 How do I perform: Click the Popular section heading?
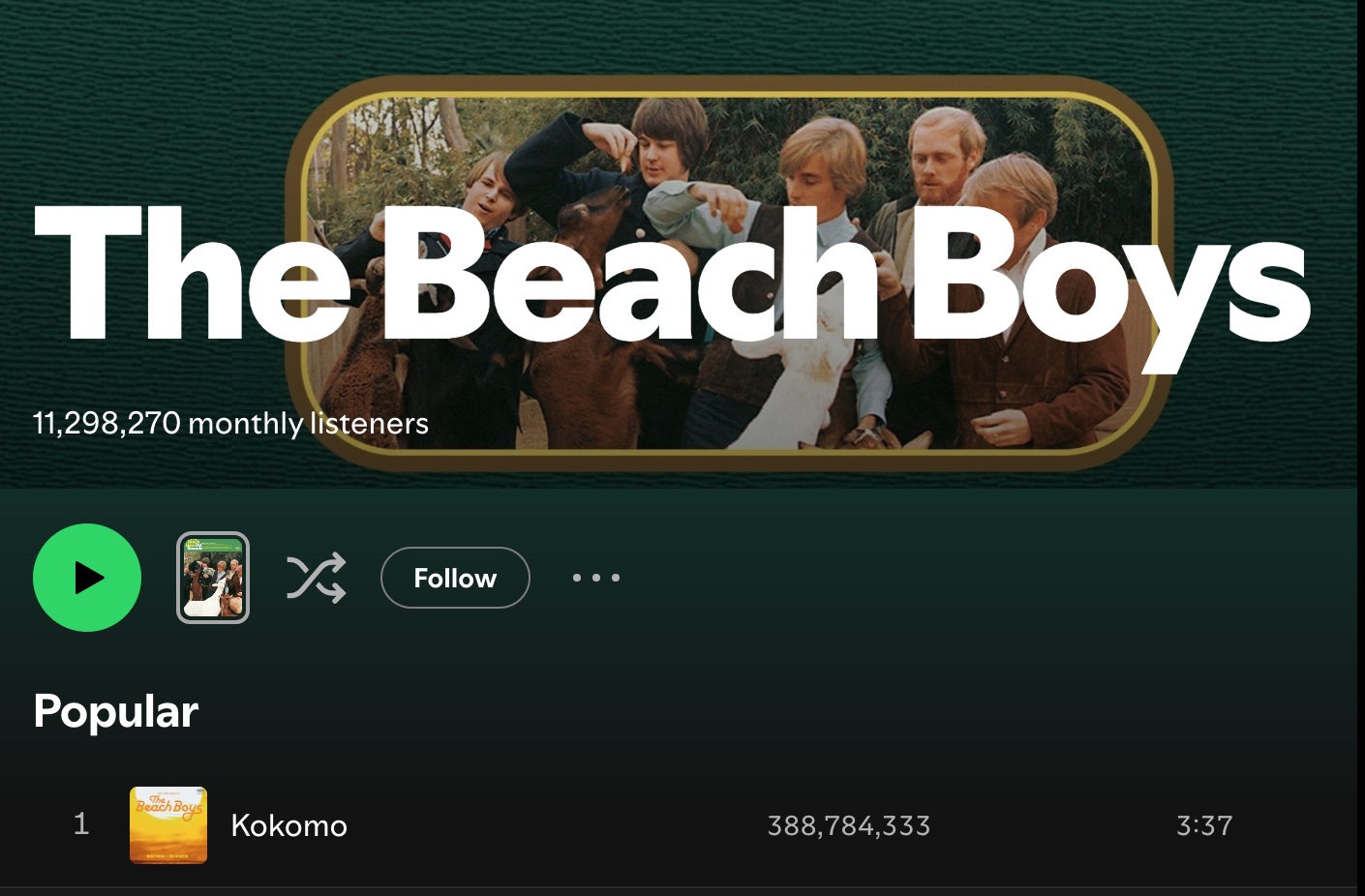click(116, 712)
